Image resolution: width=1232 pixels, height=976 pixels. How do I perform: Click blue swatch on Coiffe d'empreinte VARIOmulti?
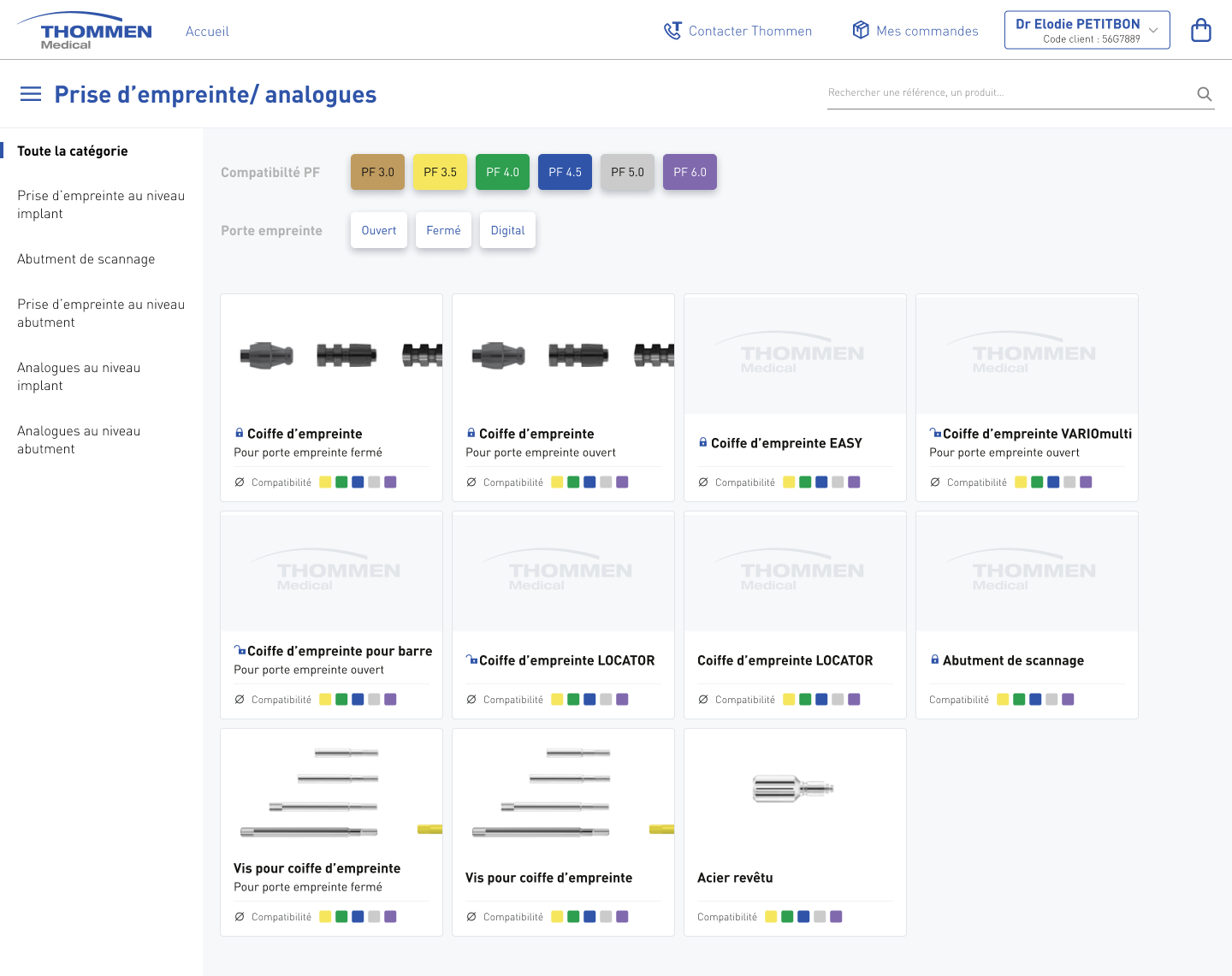pyautogui.click(x=1053, y=482)
